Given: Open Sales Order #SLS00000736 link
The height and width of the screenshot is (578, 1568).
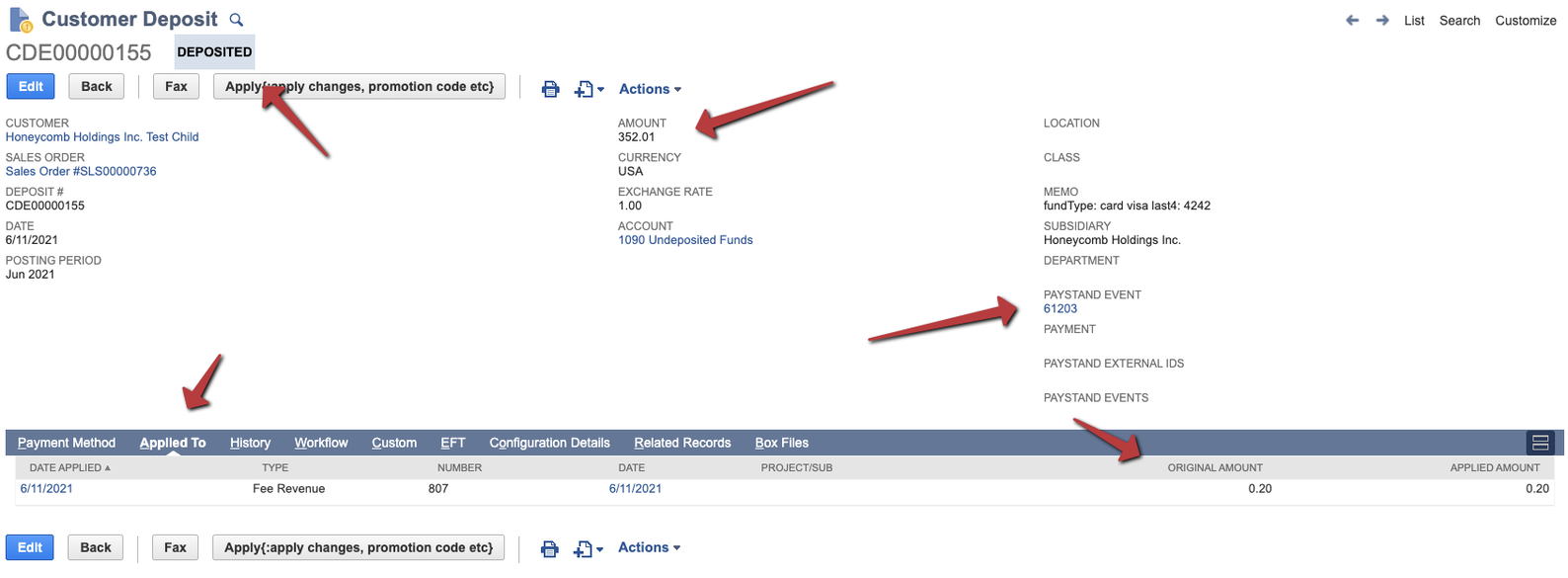Looking at the screenshot, I should click(81, 171).
